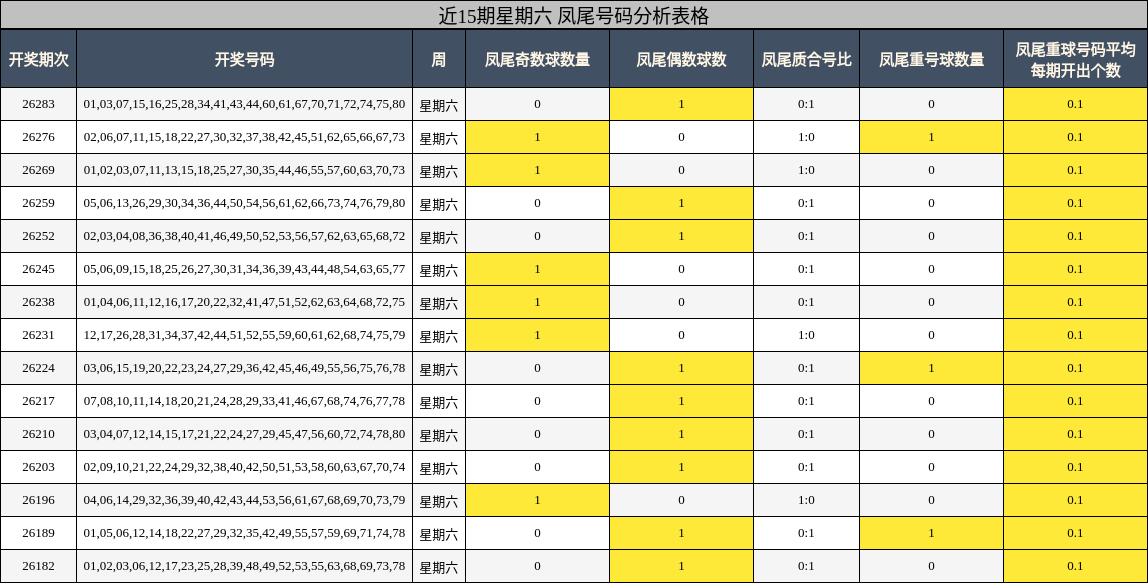This screenshot has width=1148, height=583.
Task: Click the 周 column header
Action: point(439,59)
